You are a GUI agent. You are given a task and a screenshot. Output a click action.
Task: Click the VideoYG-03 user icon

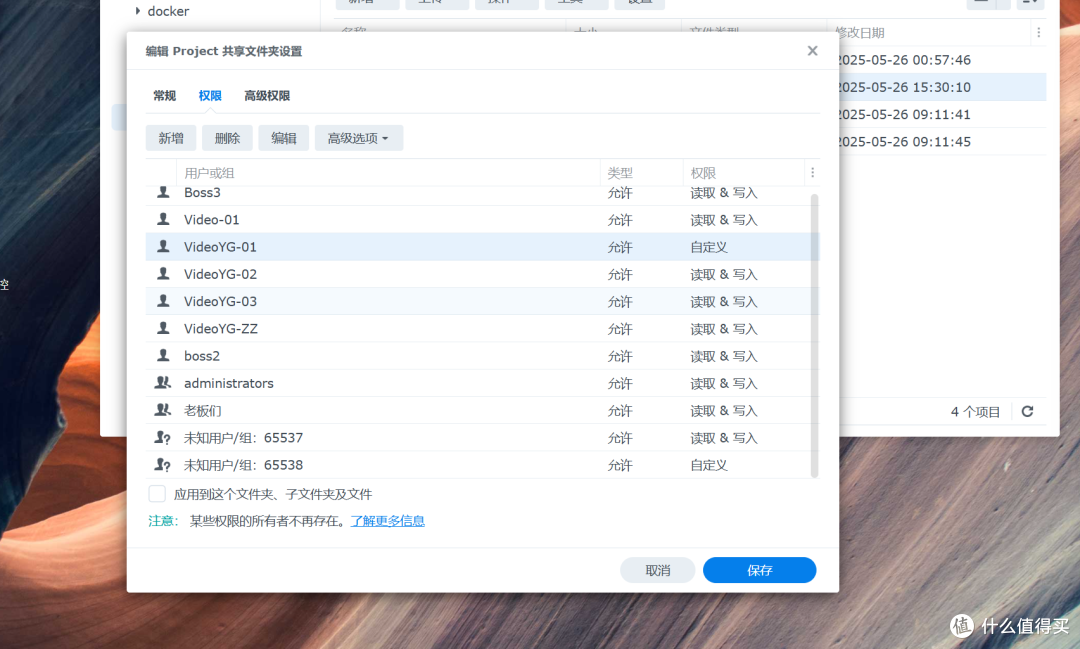(x=163, y=301)
